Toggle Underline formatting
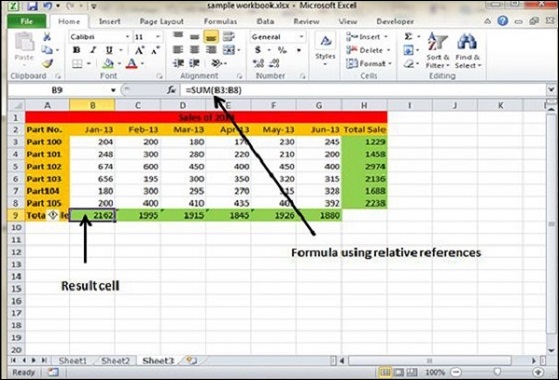This screenshot has height=380, width=559. [109, 50]
